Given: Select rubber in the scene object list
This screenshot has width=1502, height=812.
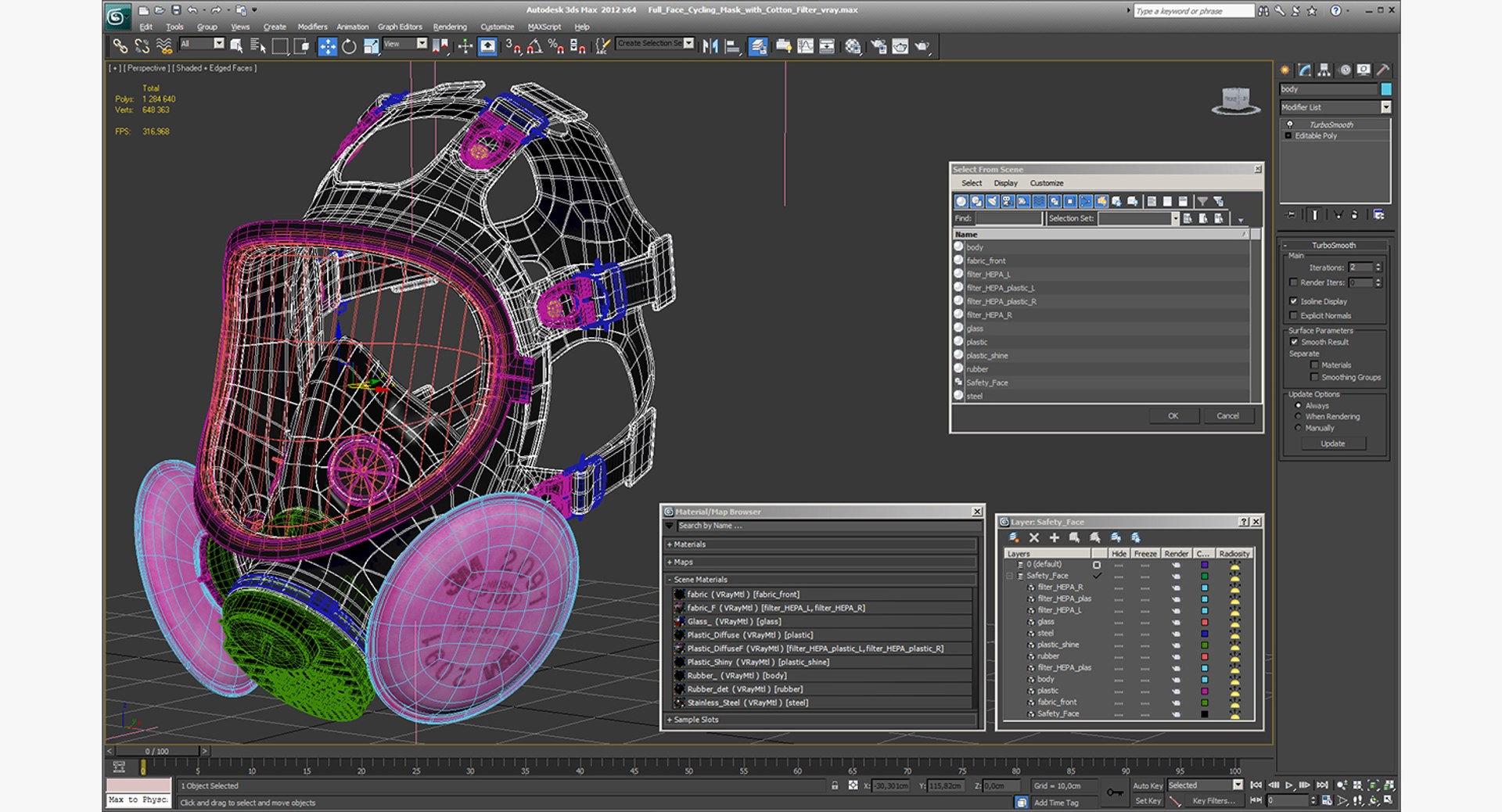Looking at the screenshot, I should pyautogui.click(x=977, y=369).
